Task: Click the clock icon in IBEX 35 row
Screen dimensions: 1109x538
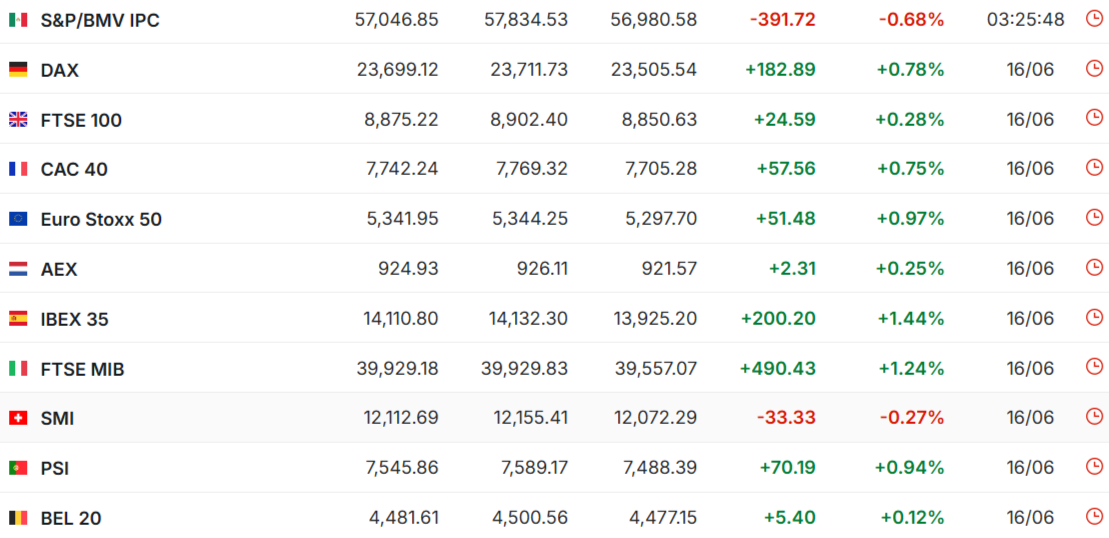Action: click(x=1093, y=317)
